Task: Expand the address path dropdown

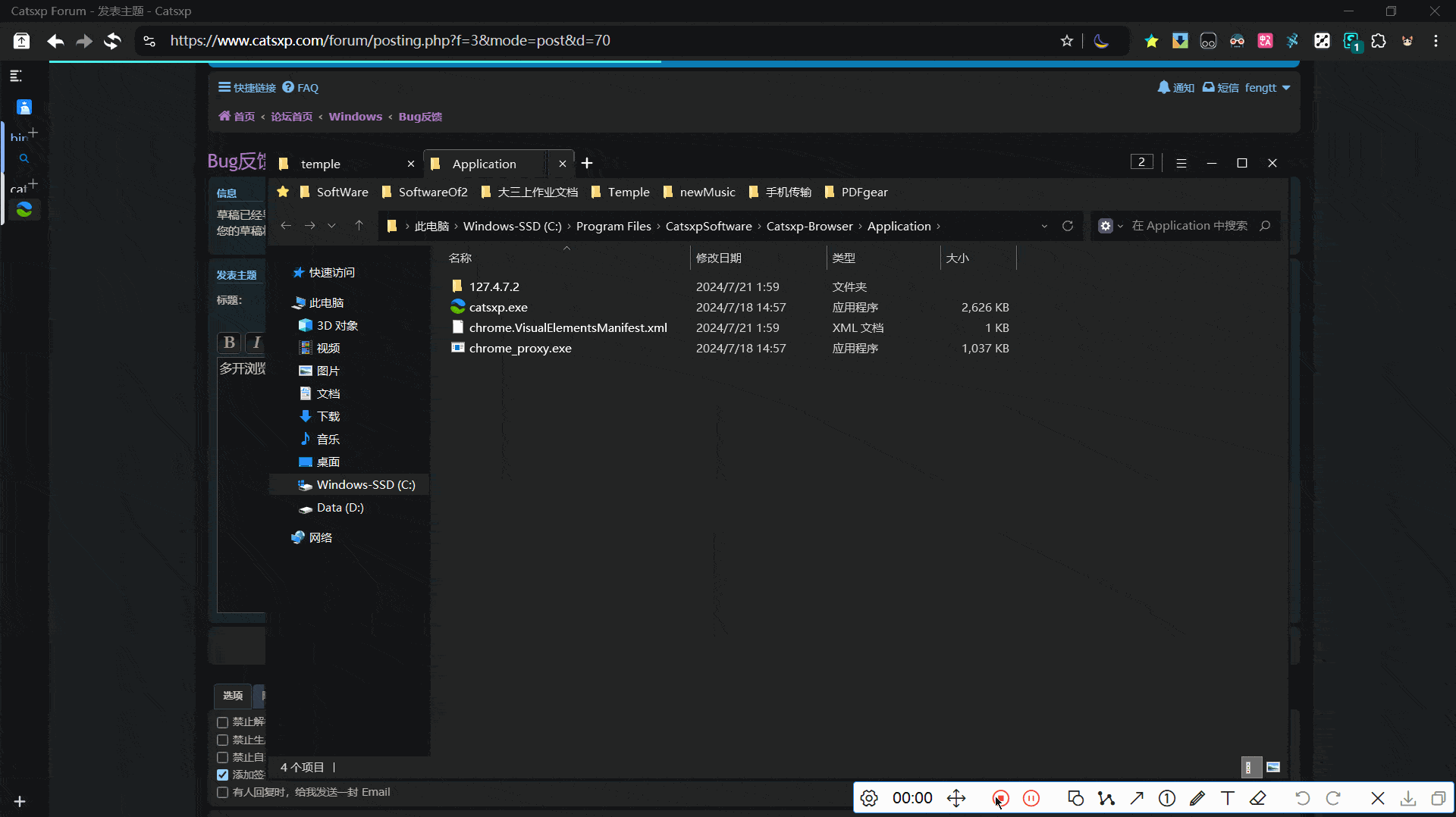Action: pos(1044,226)
